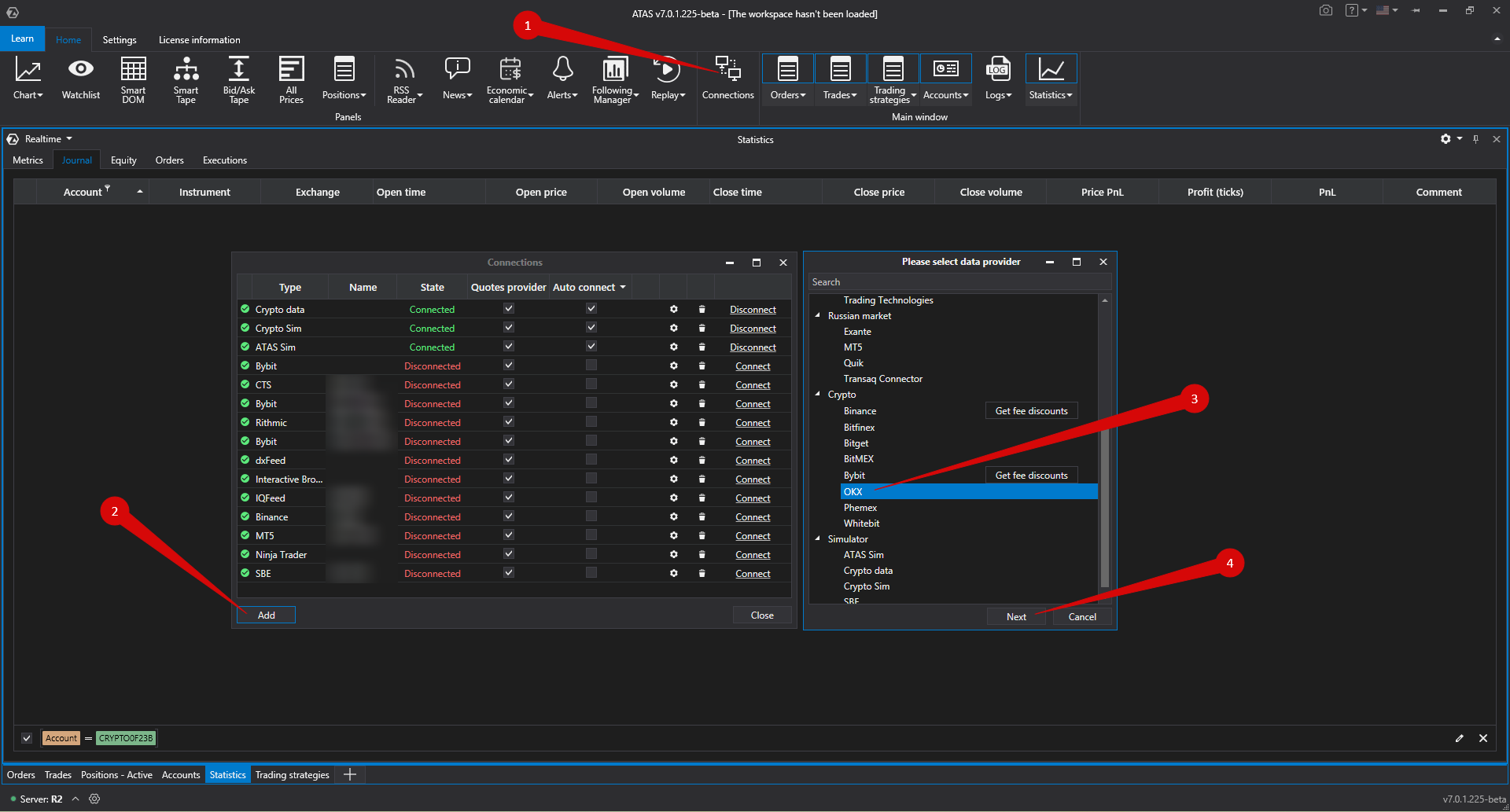Toggle the account filter enable checkbox
This screenshot has height=812, width=1510.
pyautogui.click(x=27, y=738)
